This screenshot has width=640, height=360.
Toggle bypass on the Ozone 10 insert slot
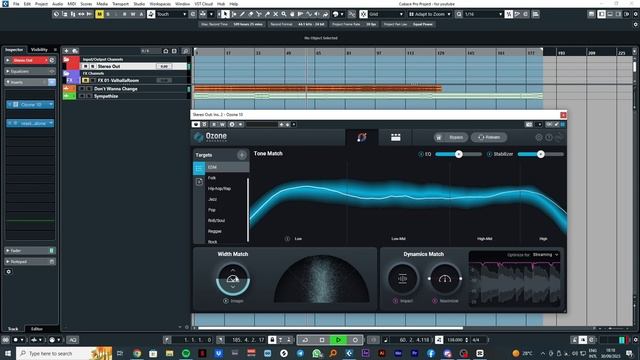pyautogui.click(x=10, y=104)
